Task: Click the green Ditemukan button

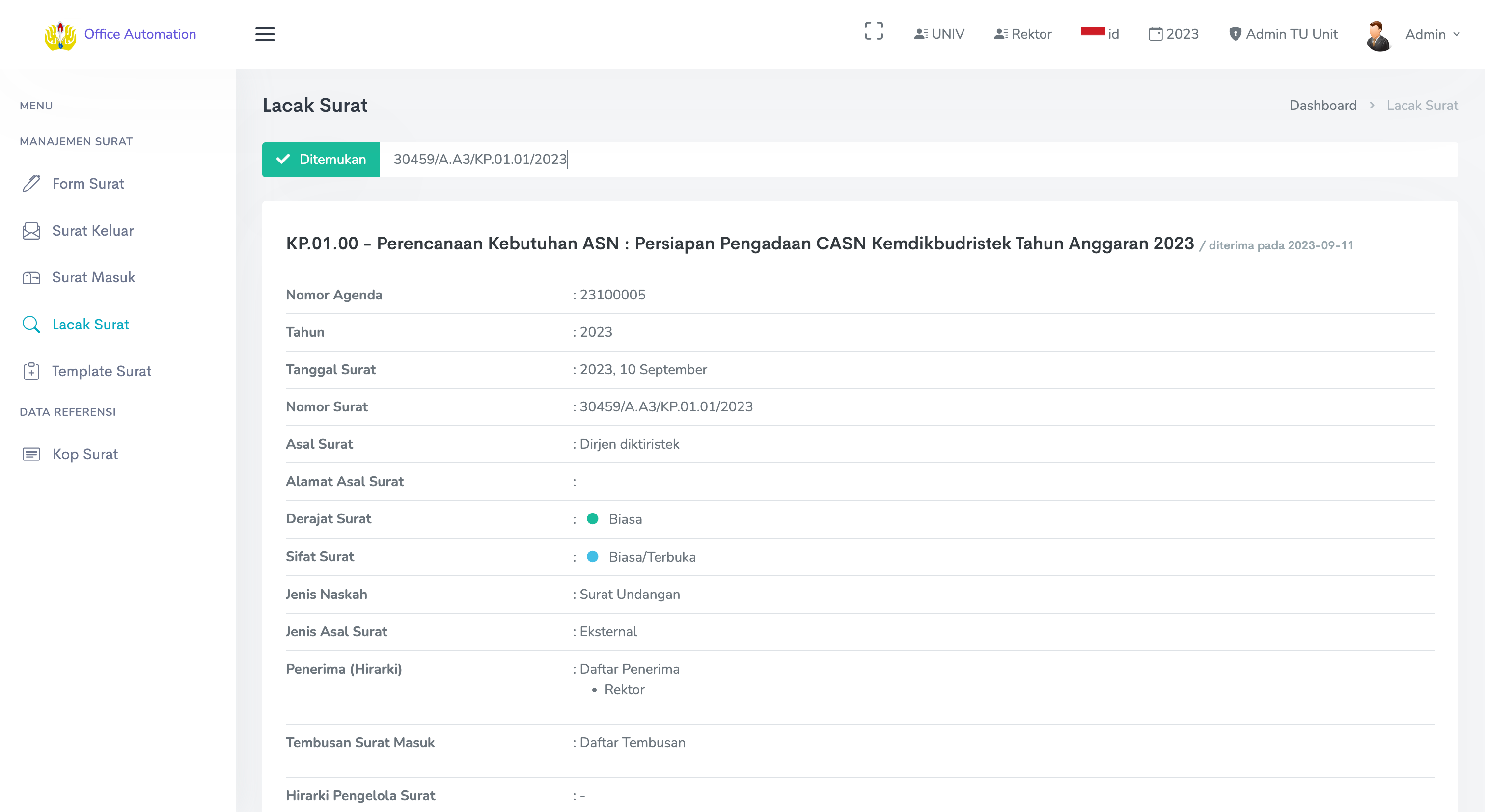Action: tap(321, 160)
